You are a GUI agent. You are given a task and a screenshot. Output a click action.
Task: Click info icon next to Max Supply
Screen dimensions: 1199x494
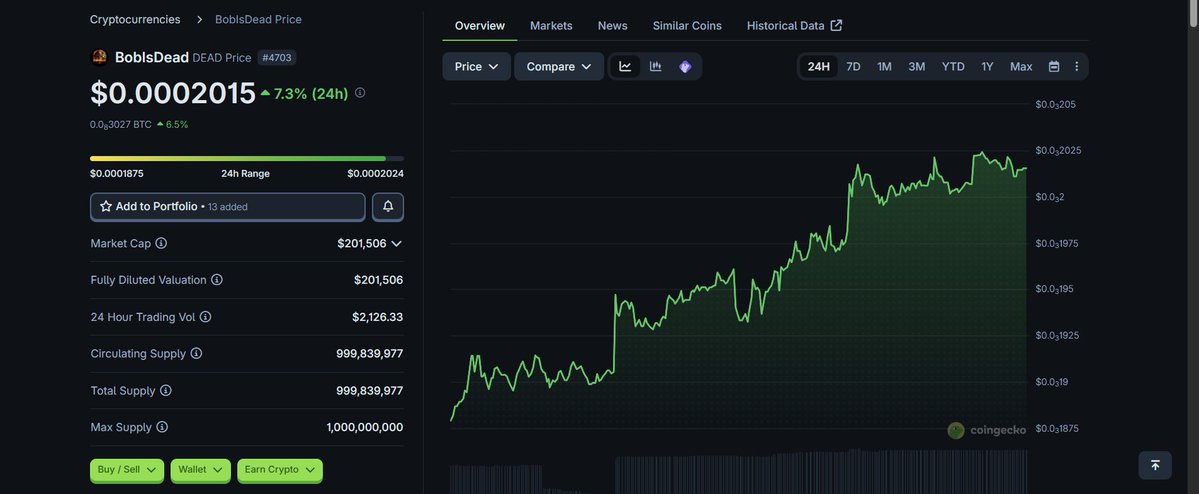click(x=162, y=427)
